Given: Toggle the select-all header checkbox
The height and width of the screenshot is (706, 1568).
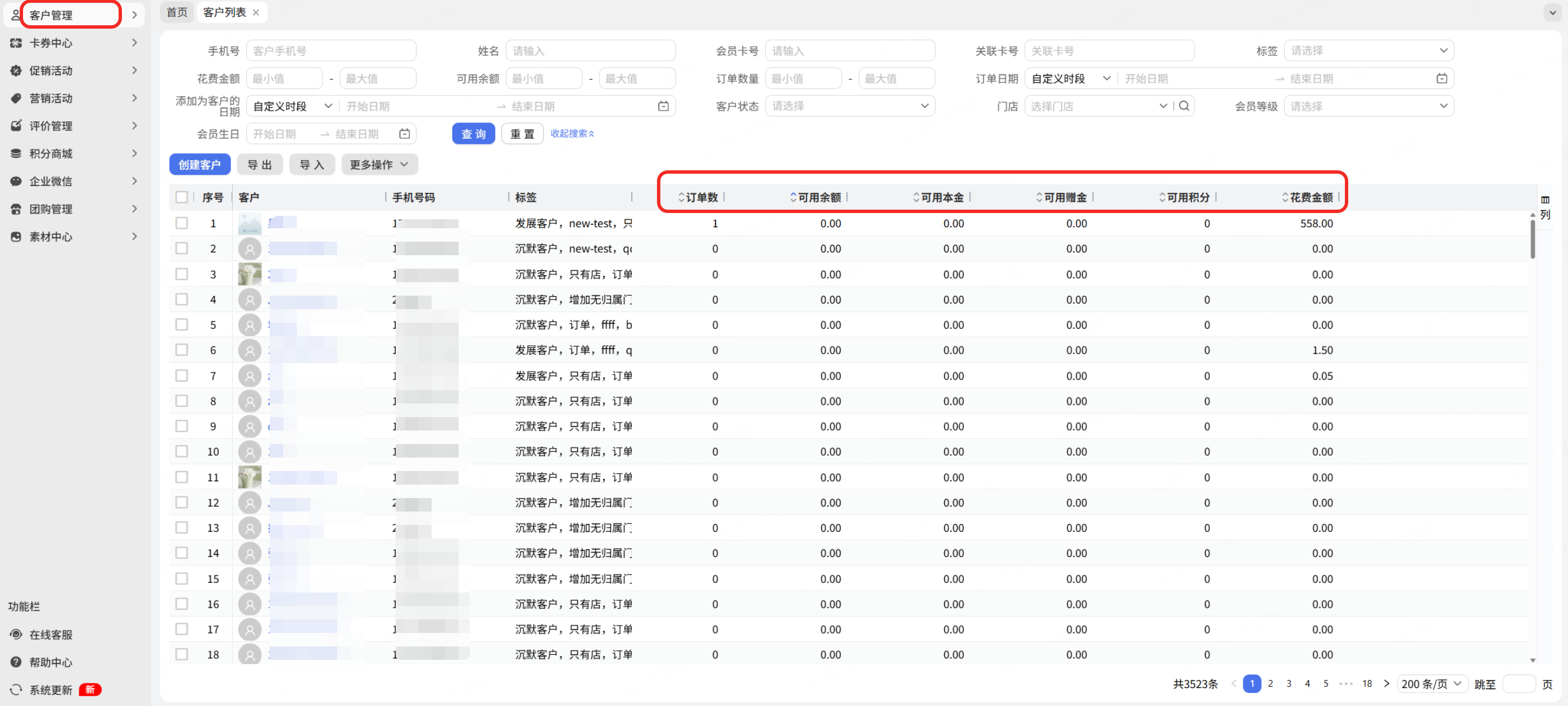Looking at the screenshot, I should pos(182,197).
